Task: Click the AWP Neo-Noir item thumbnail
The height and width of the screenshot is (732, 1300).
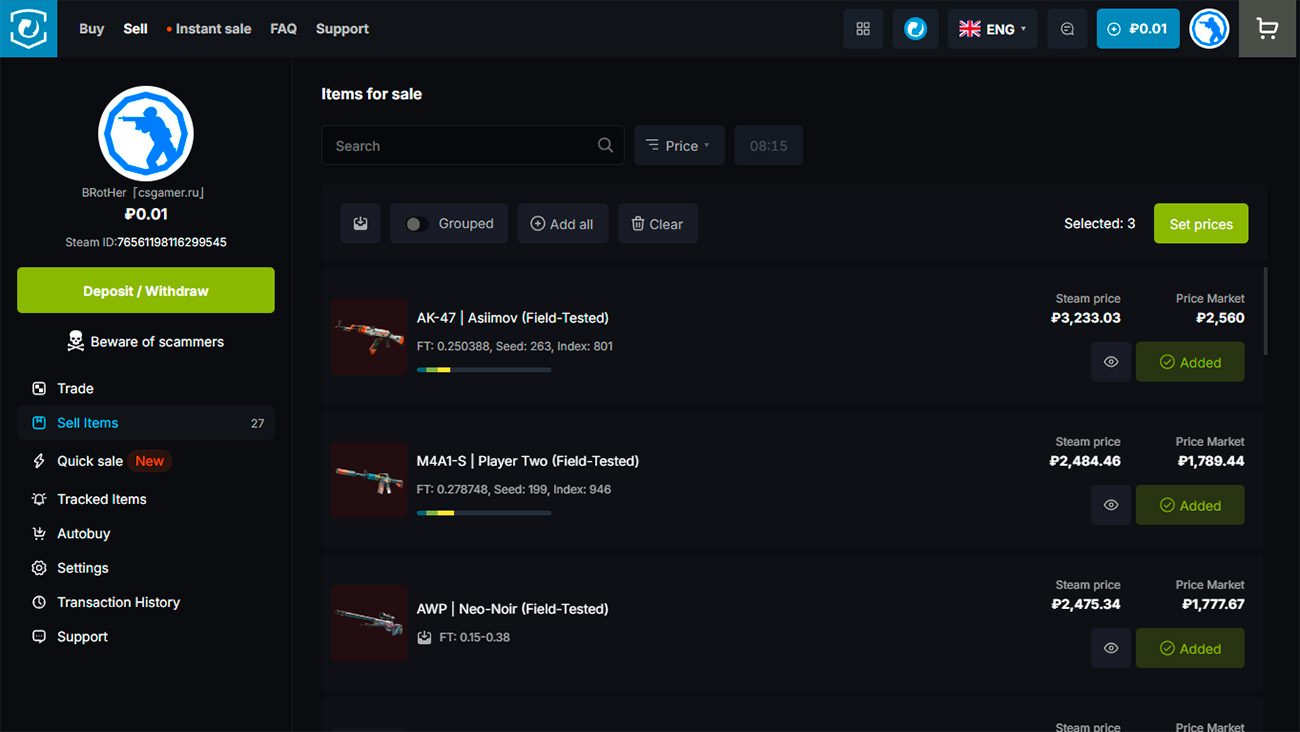Action: [369, 623]
